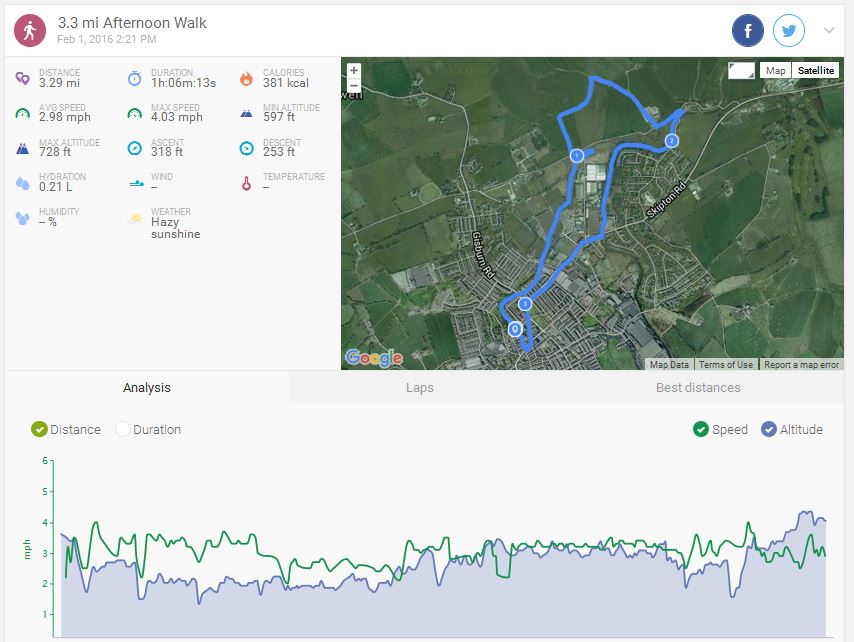854x642 pixels.
Task: Switch map to Map view
Action: coord(775,71)
